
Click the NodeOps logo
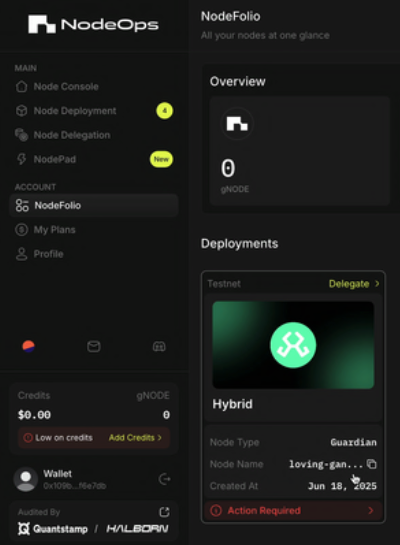tap(93, 24)
